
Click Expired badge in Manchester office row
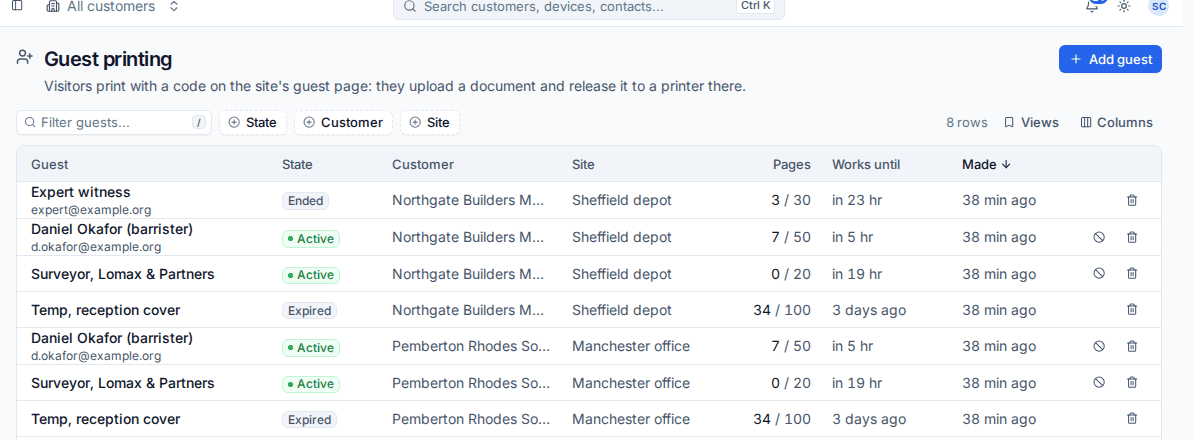pos(309,419)
